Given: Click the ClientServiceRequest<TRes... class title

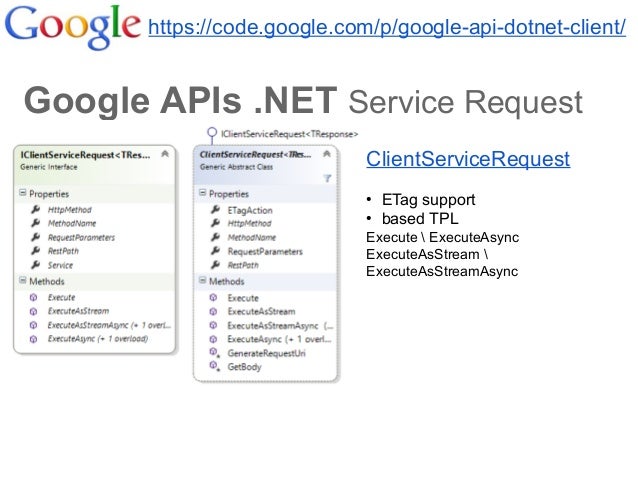Looking at the screenshot, I should pyautogui.click(x=256, y=155).
